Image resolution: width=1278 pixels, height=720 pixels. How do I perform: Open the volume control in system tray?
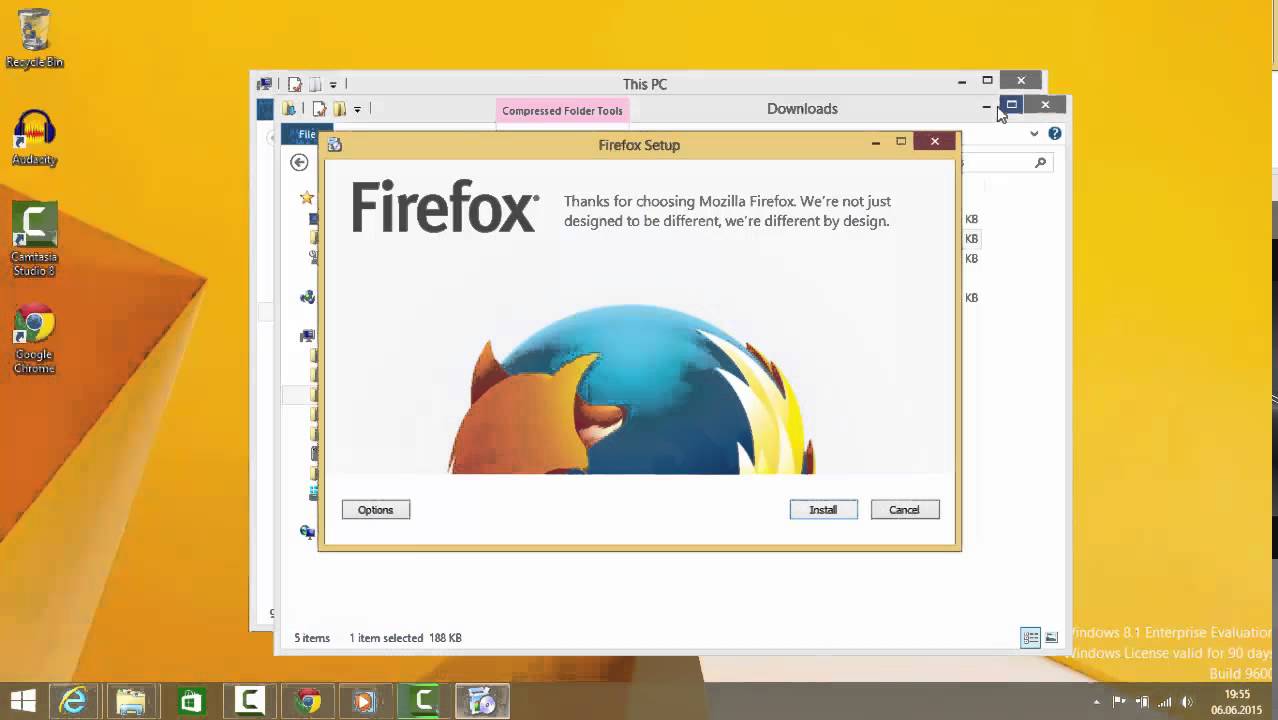click(x=1188, y=702)
